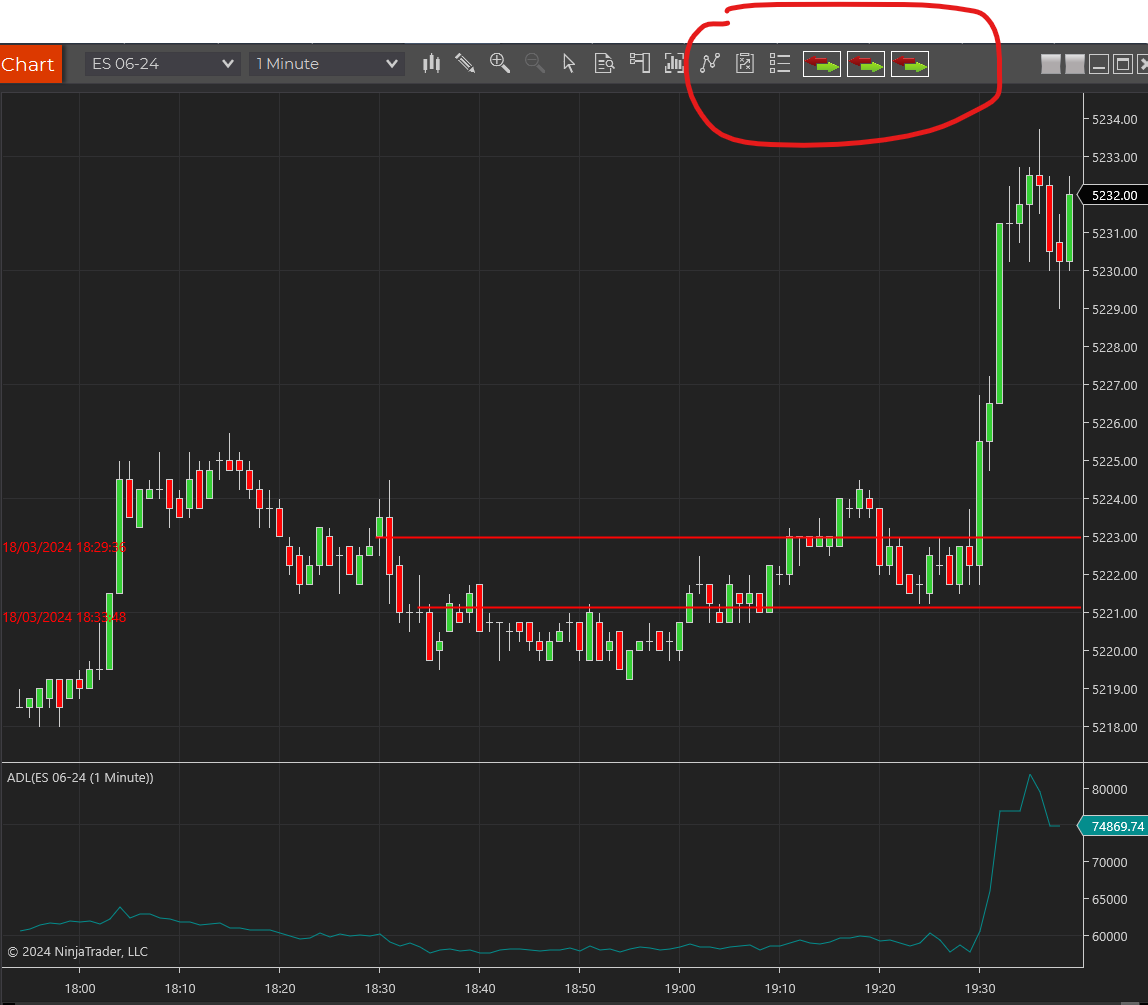Open the strategies clipboard icon
The width and height of the screenshot is (1148, 1005).
(x=745, y=64)
